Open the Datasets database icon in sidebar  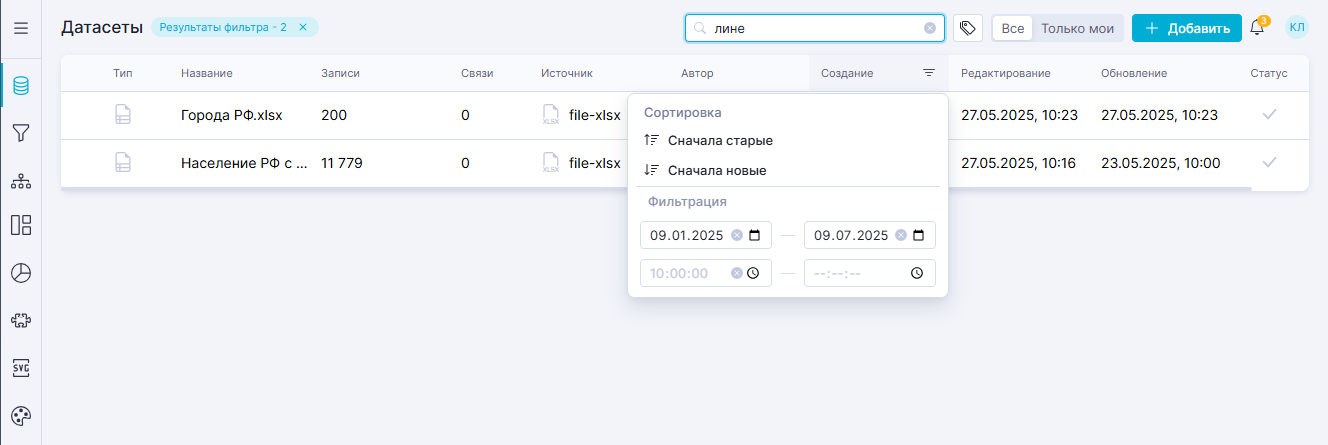(x=20, y=86)
